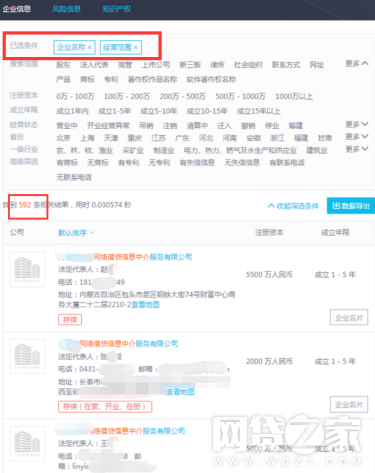
Task: Filter province 广东
Action: pyautogui.click(x=182, y=138)
